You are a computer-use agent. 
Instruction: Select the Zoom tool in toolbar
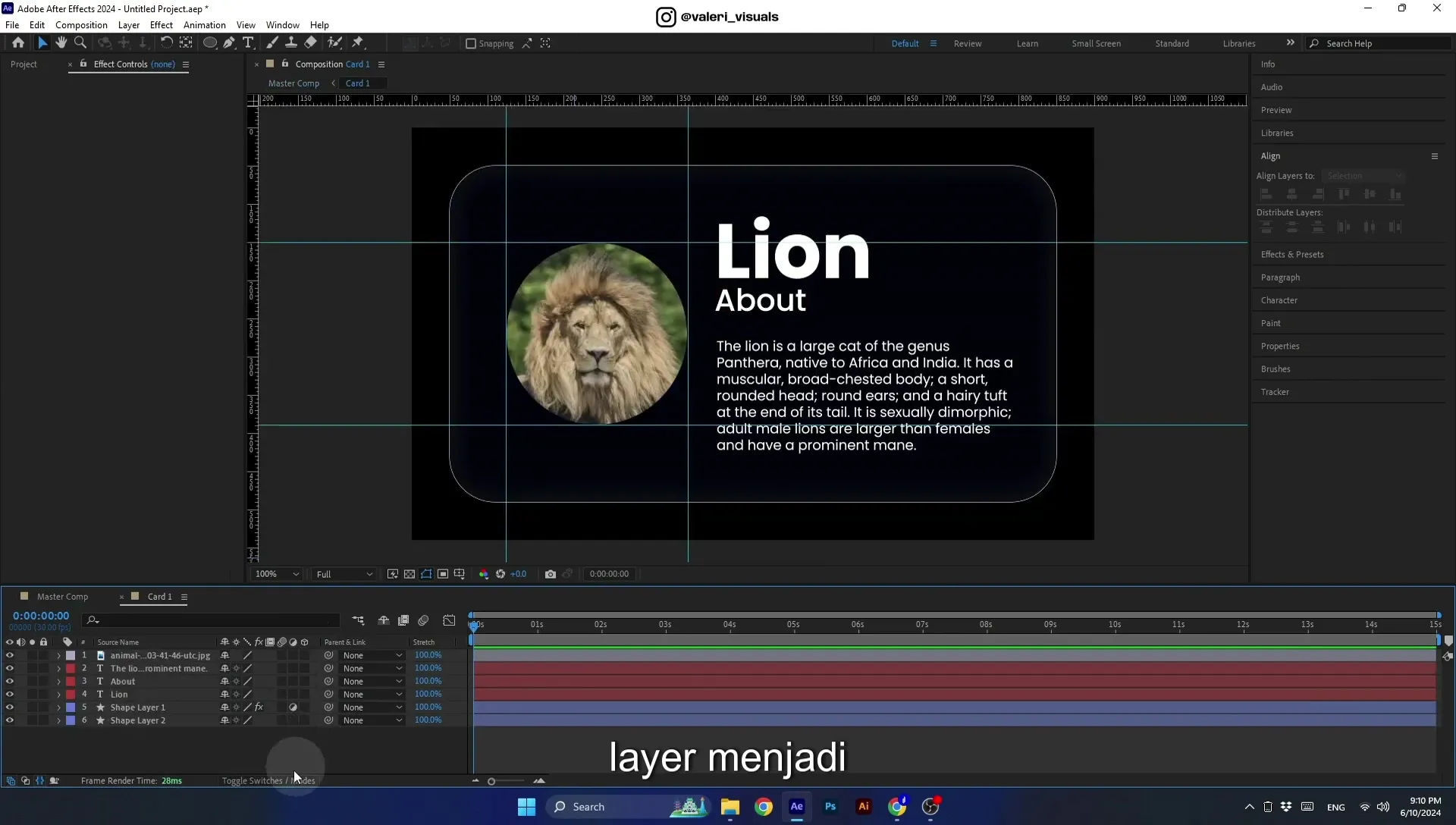[x=80, y=43]
